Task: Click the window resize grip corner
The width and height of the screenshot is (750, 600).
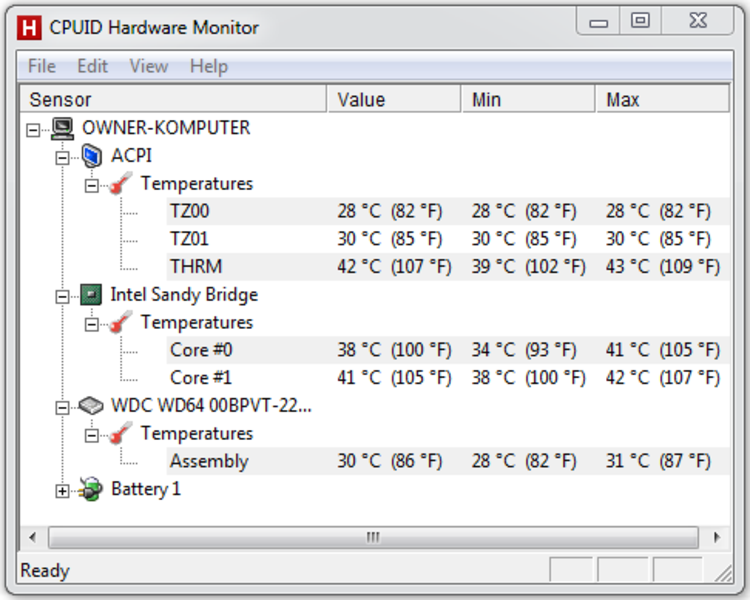Action: tap(724, 573)
